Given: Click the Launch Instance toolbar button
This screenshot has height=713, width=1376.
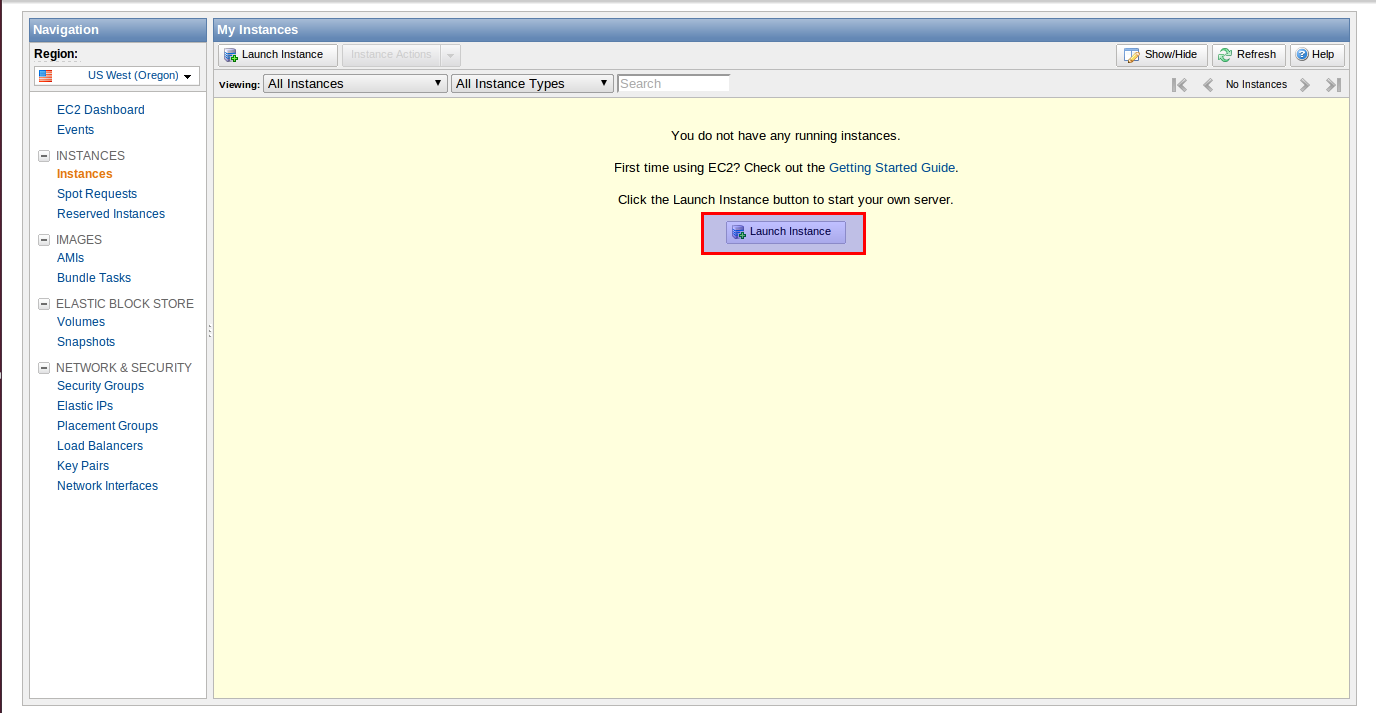Looking at the screenshot, I should (x=278, y=55).
